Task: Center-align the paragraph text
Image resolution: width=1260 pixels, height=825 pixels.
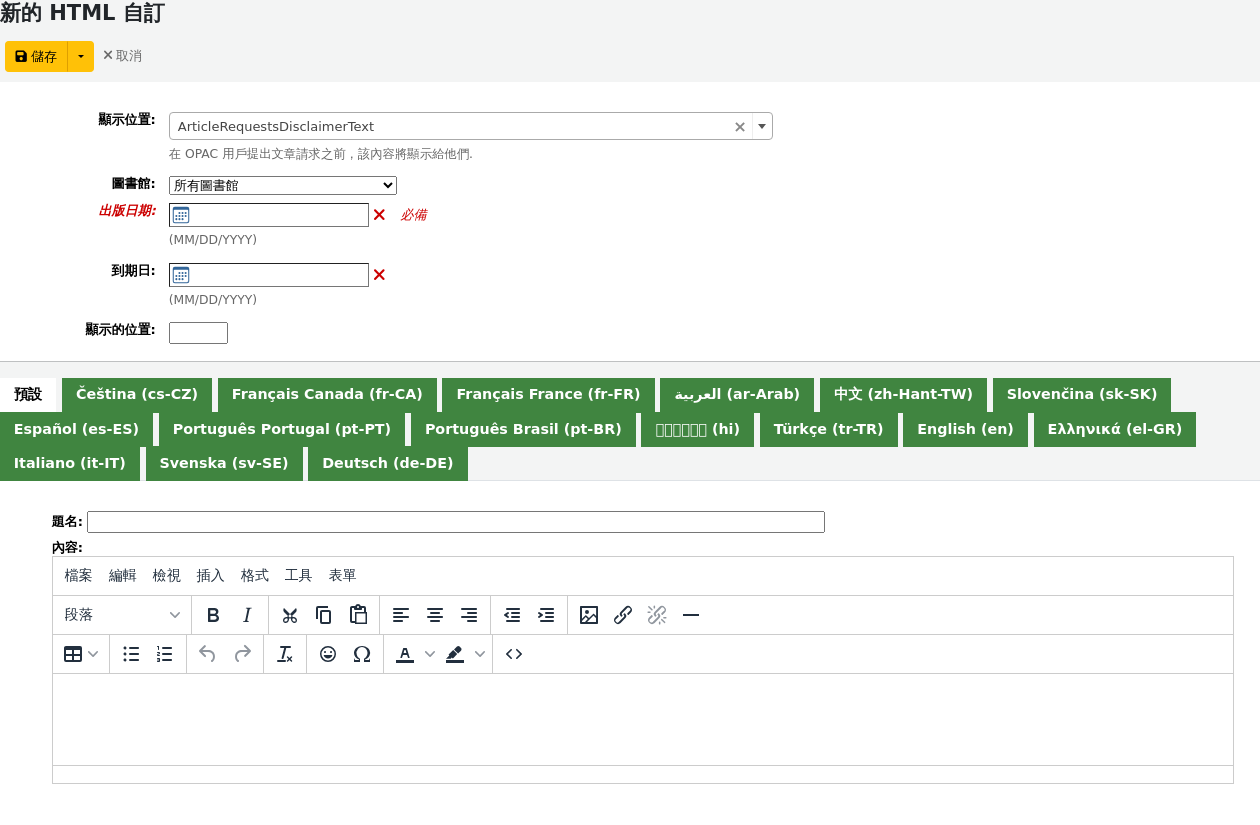Action: (435, 615)
